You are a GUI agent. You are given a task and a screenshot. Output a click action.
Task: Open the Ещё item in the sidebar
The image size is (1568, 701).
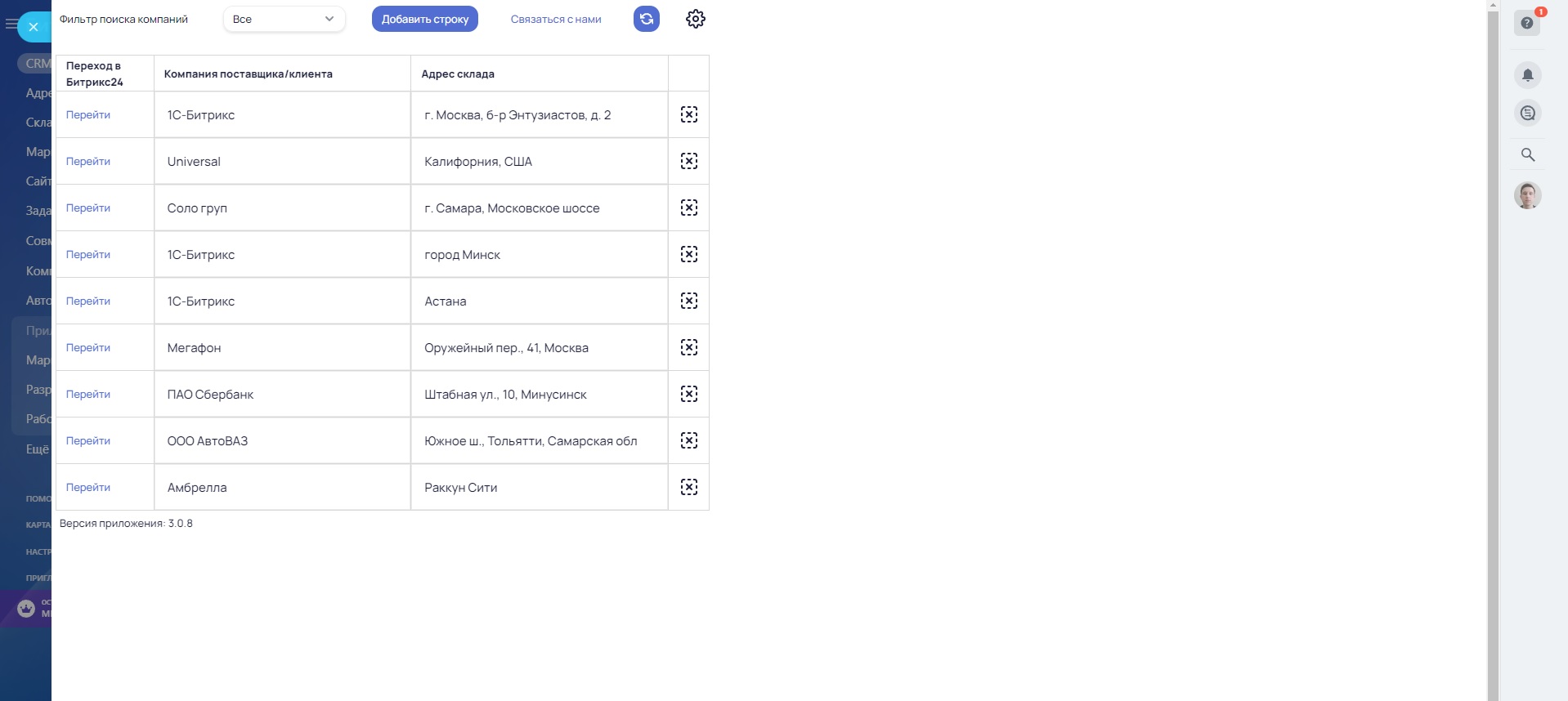[x=38, y=449]
